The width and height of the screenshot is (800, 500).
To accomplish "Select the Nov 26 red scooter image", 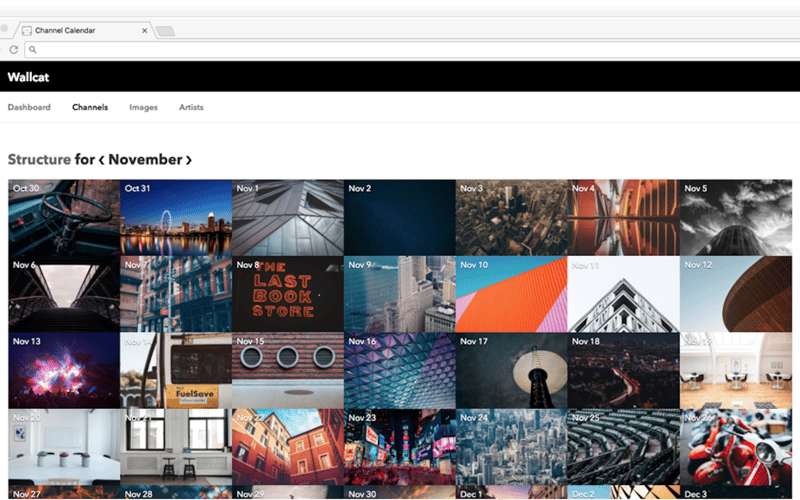I will (x=736, y=446).
